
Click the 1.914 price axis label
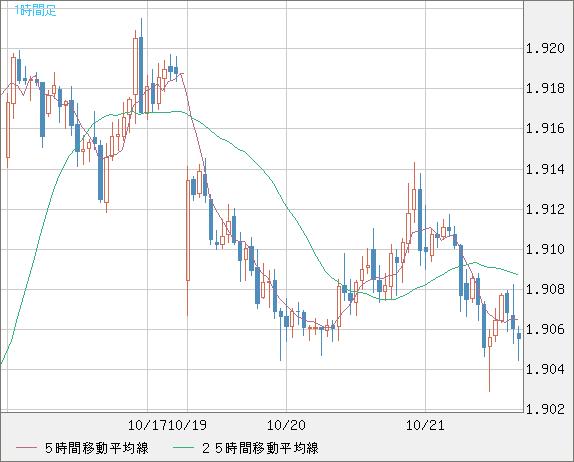[x=545, y=169]
